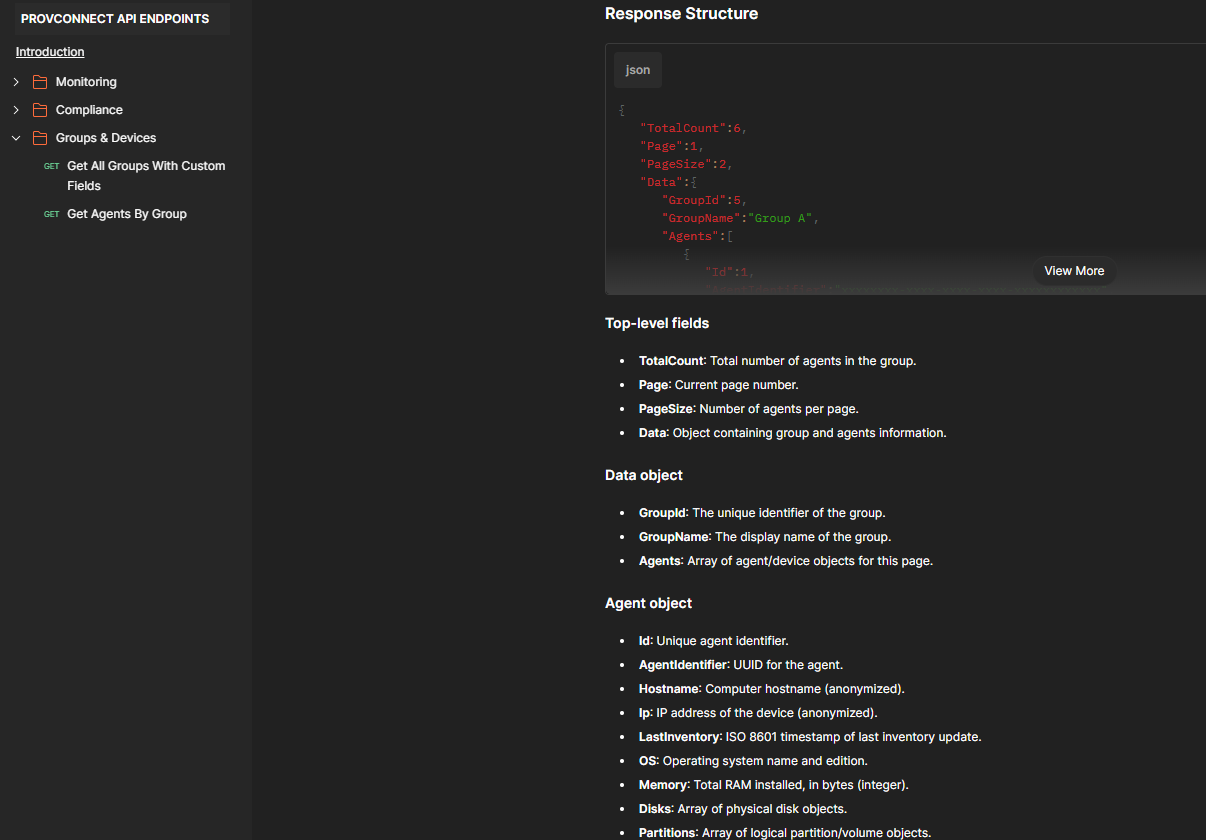Viewport: 1206px width, 840px height.
Task: Select the Monitoring folder name
Action: 86,82
